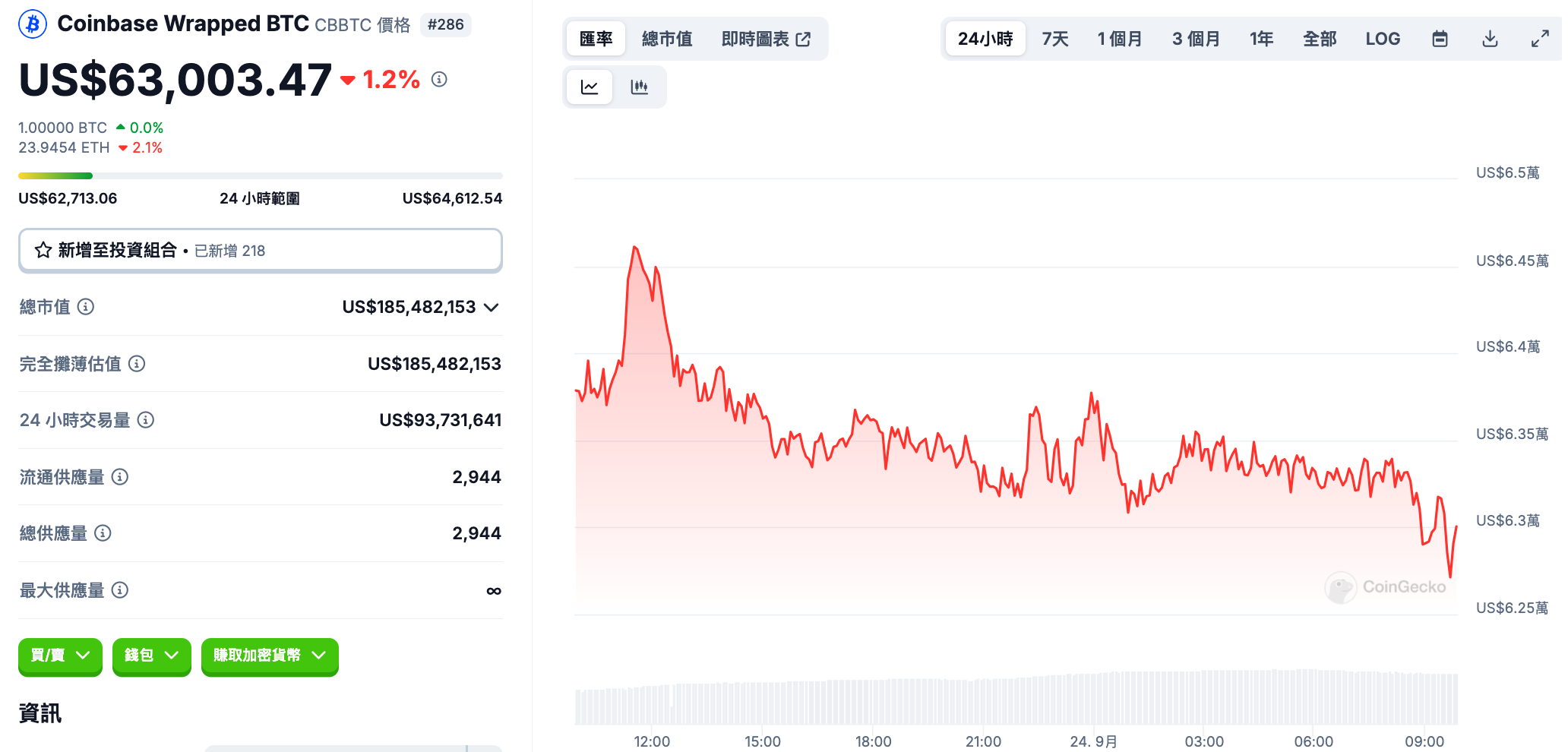Click the 23.9454 ETH conversion text

point(65,147)
